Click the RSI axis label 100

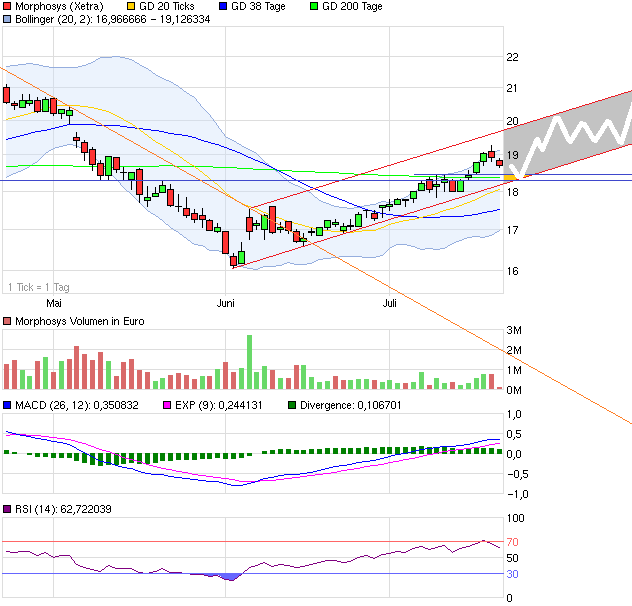(516, 518)
